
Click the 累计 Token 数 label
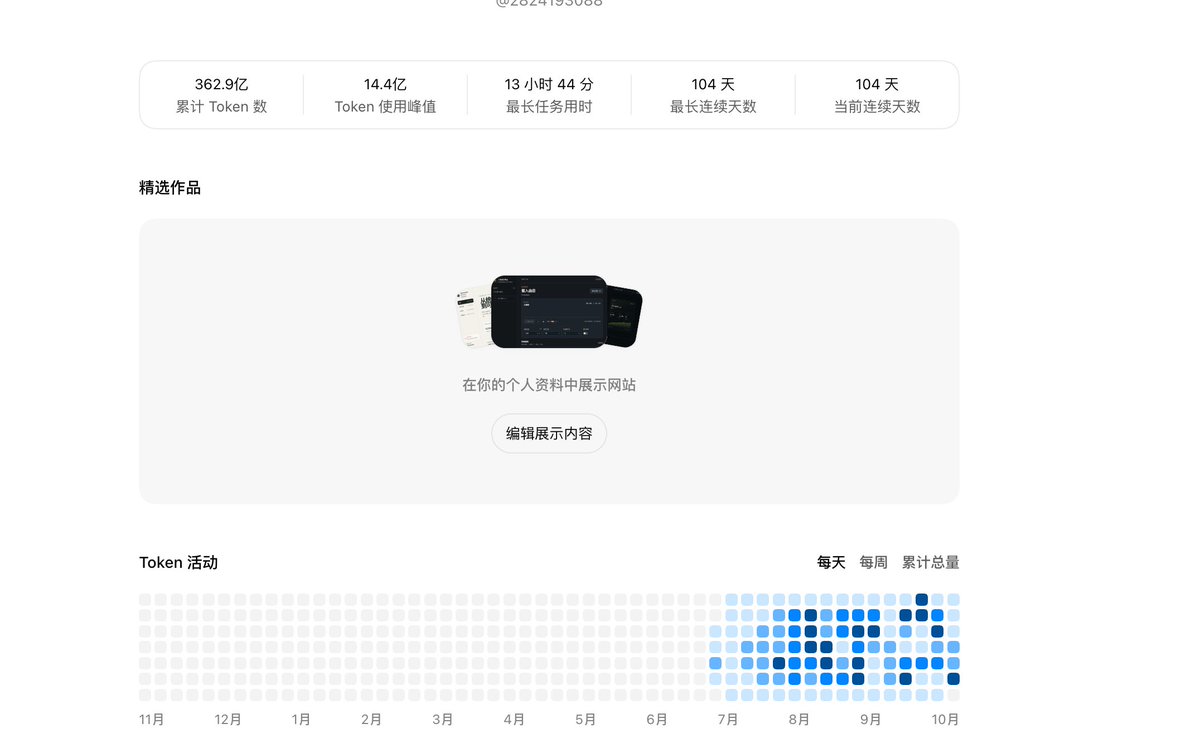click(221, 107)
